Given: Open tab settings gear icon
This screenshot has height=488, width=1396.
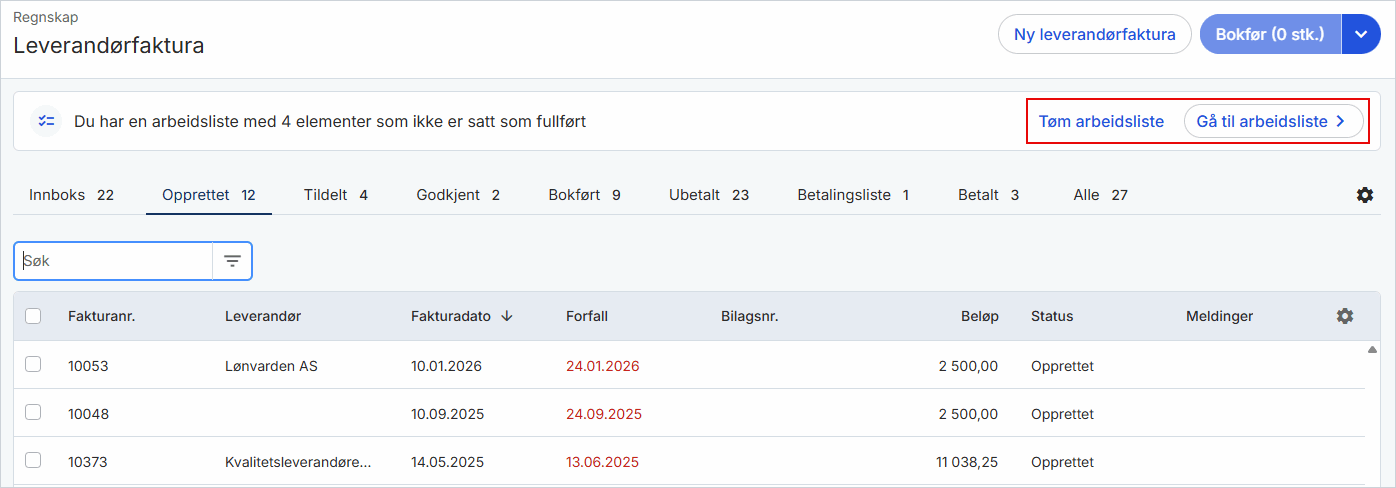Looking at the screenshot, I should click(x=1365, y=195).
